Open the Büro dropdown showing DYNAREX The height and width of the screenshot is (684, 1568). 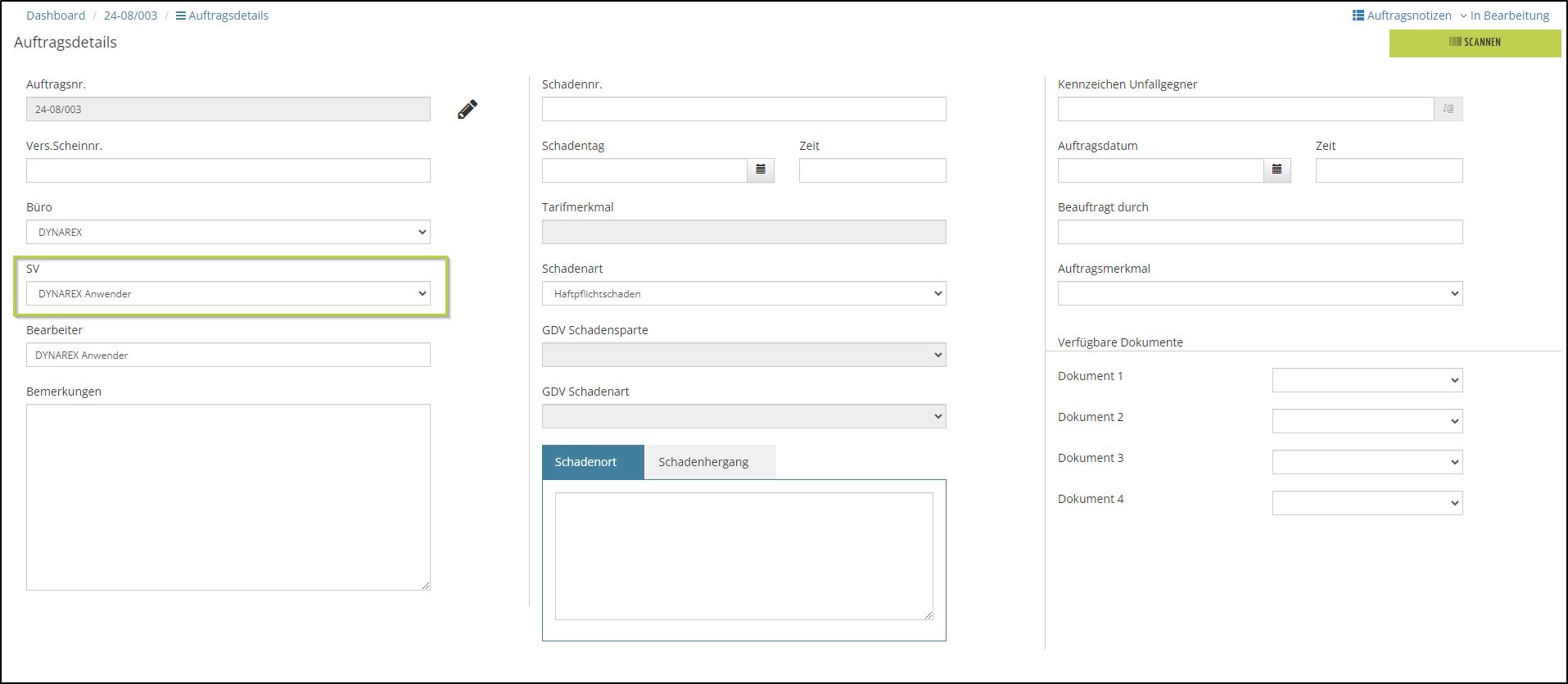[x=228, y=232]
